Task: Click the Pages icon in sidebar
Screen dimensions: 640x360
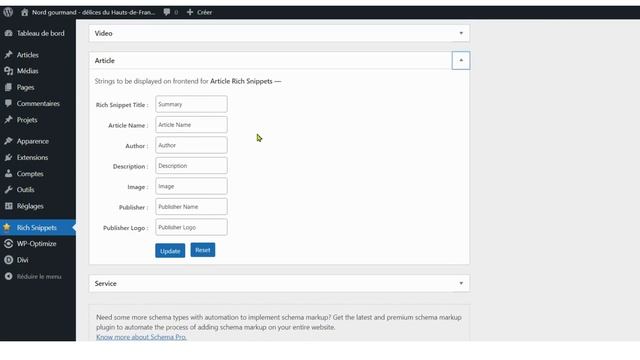Action: (9, 87)
